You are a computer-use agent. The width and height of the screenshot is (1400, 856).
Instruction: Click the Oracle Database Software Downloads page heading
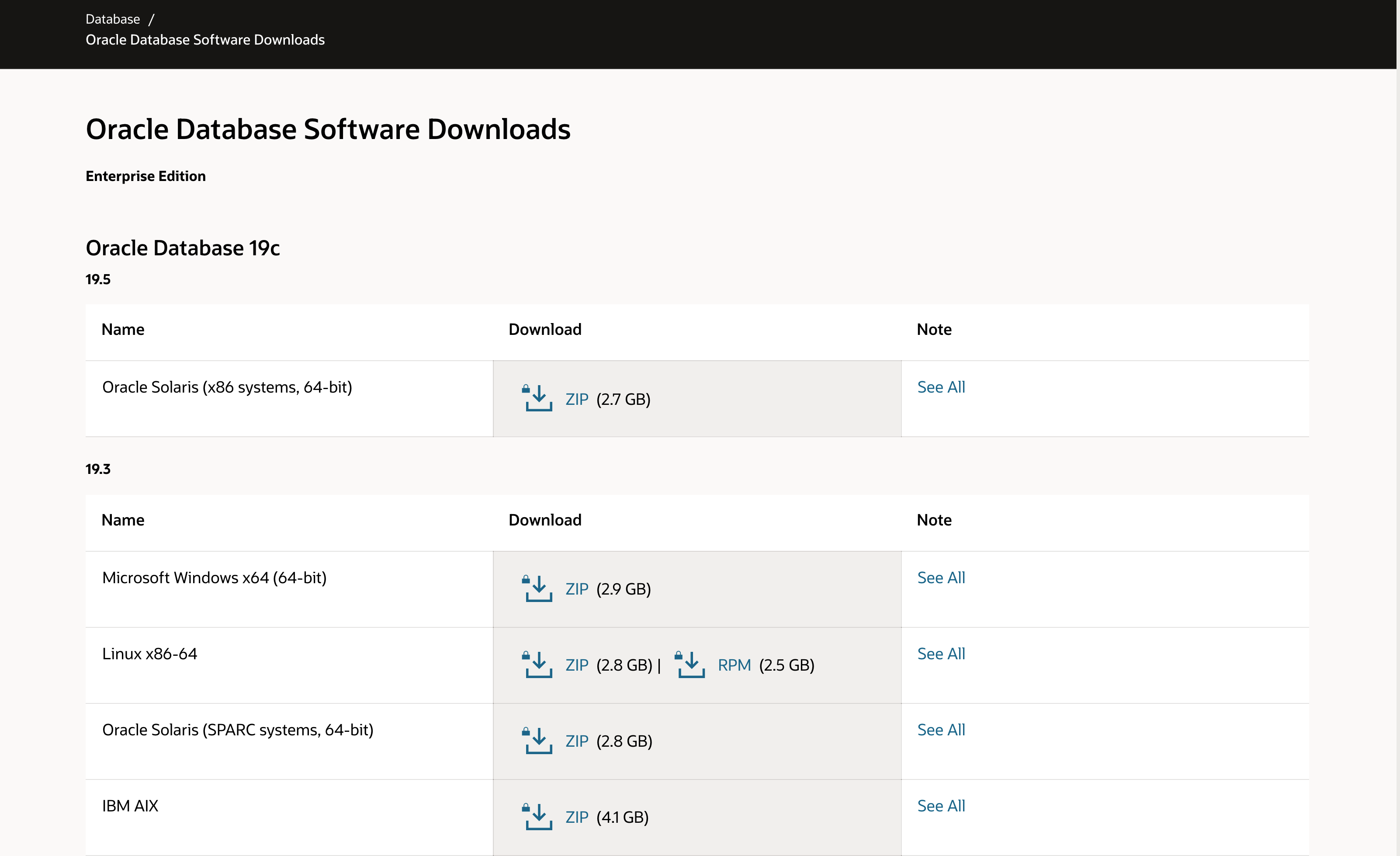tap(328, 129)
